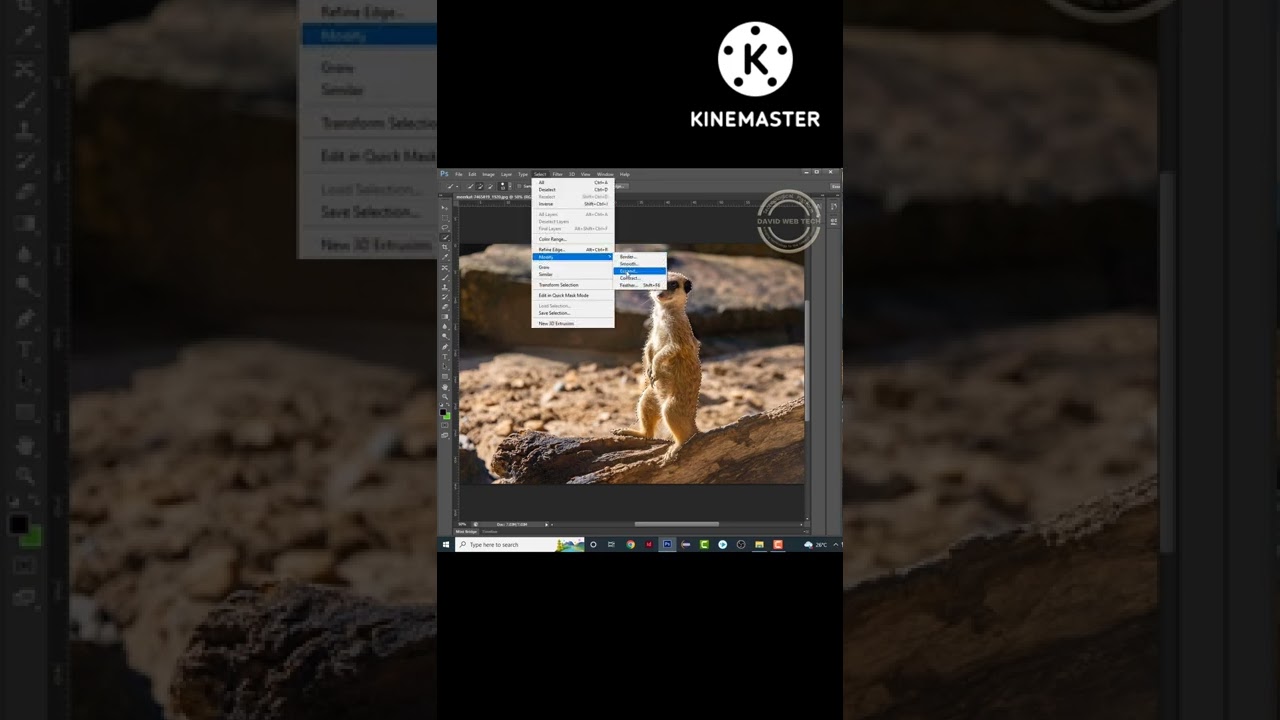Select the Horizontal Type tool
Viewport: 1280px width, 720px height.
pyautogui.click(x=445, y=357)
